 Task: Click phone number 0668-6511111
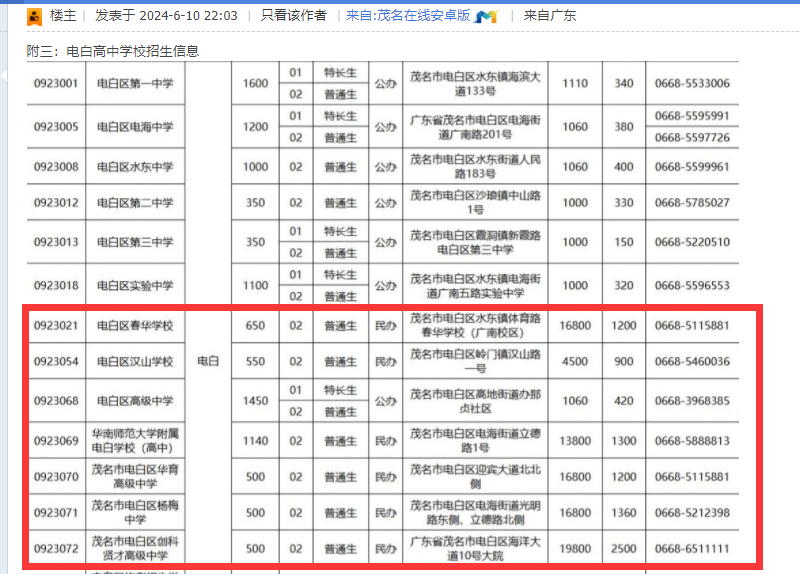click(x=692, y=549)
